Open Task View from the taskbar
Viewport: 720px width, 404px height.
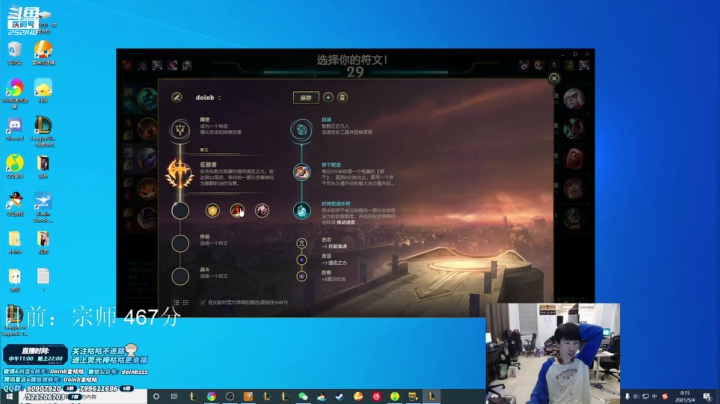coord(174,396)
